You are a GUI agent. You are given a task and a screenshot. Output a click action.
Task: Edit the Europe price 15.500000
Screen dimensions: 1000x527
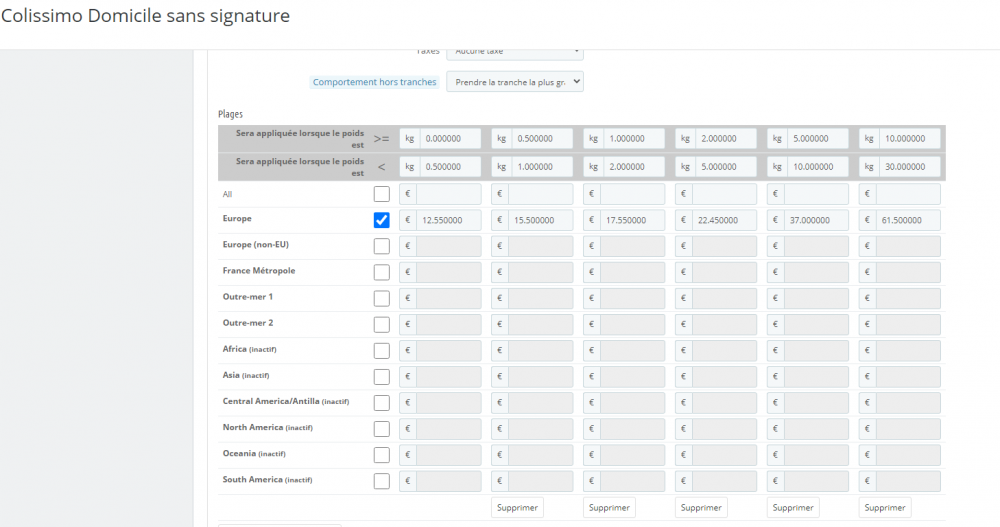[540, 220]
